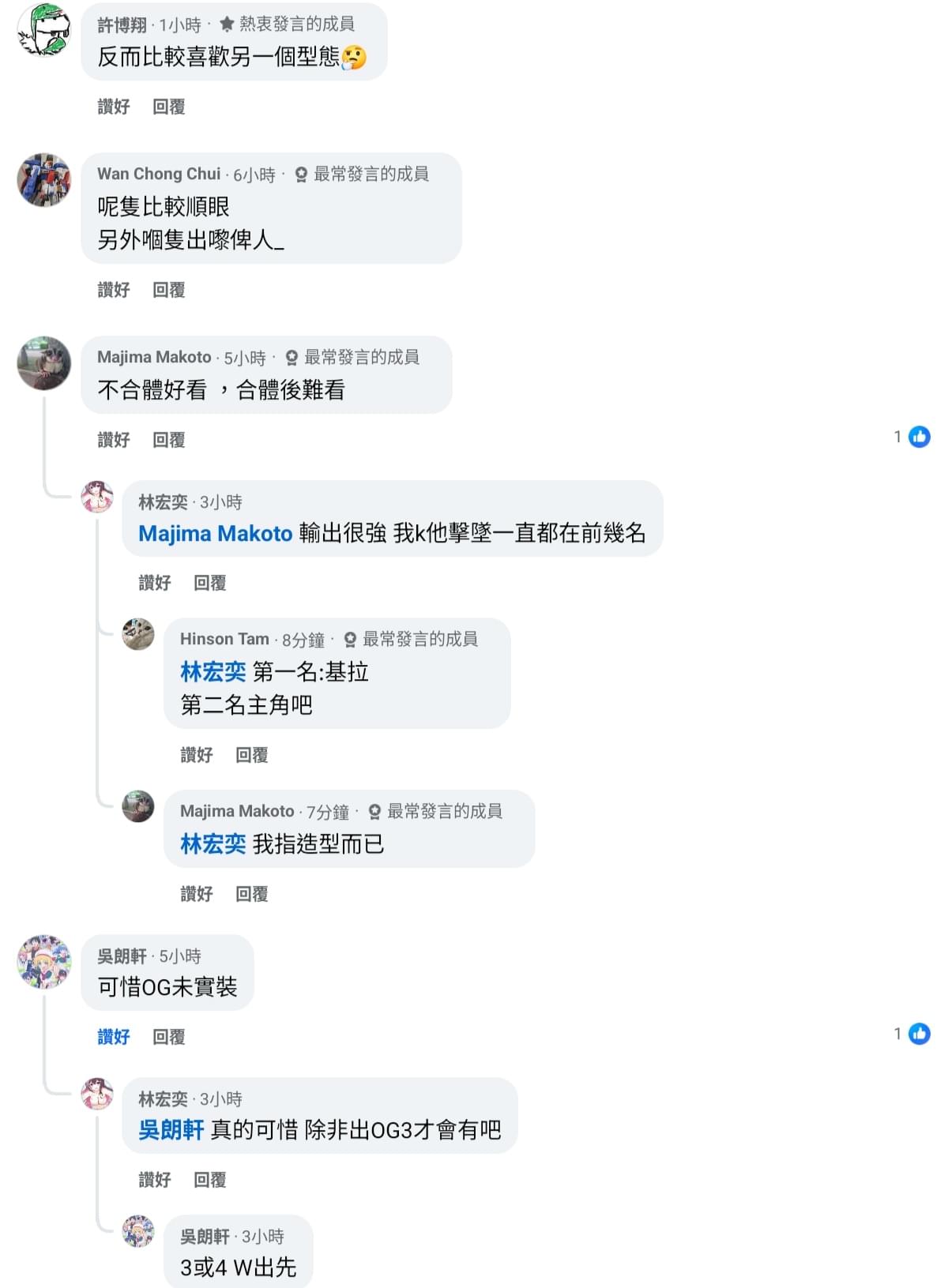Like Hinson Tam's reply with 讚好
Image resolution: width=948 pixels, height=1288 pixels.
(x=196, y=755)
